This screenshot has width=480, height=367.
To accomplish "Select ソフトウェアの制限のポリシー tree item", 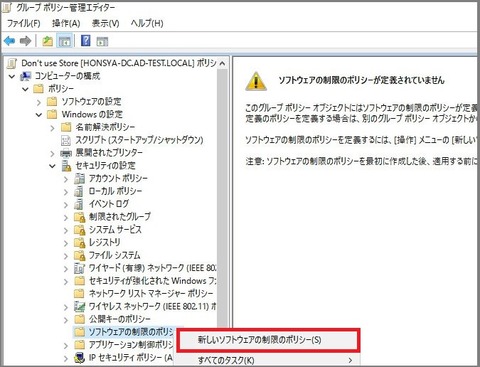I will tap(131, 332).
